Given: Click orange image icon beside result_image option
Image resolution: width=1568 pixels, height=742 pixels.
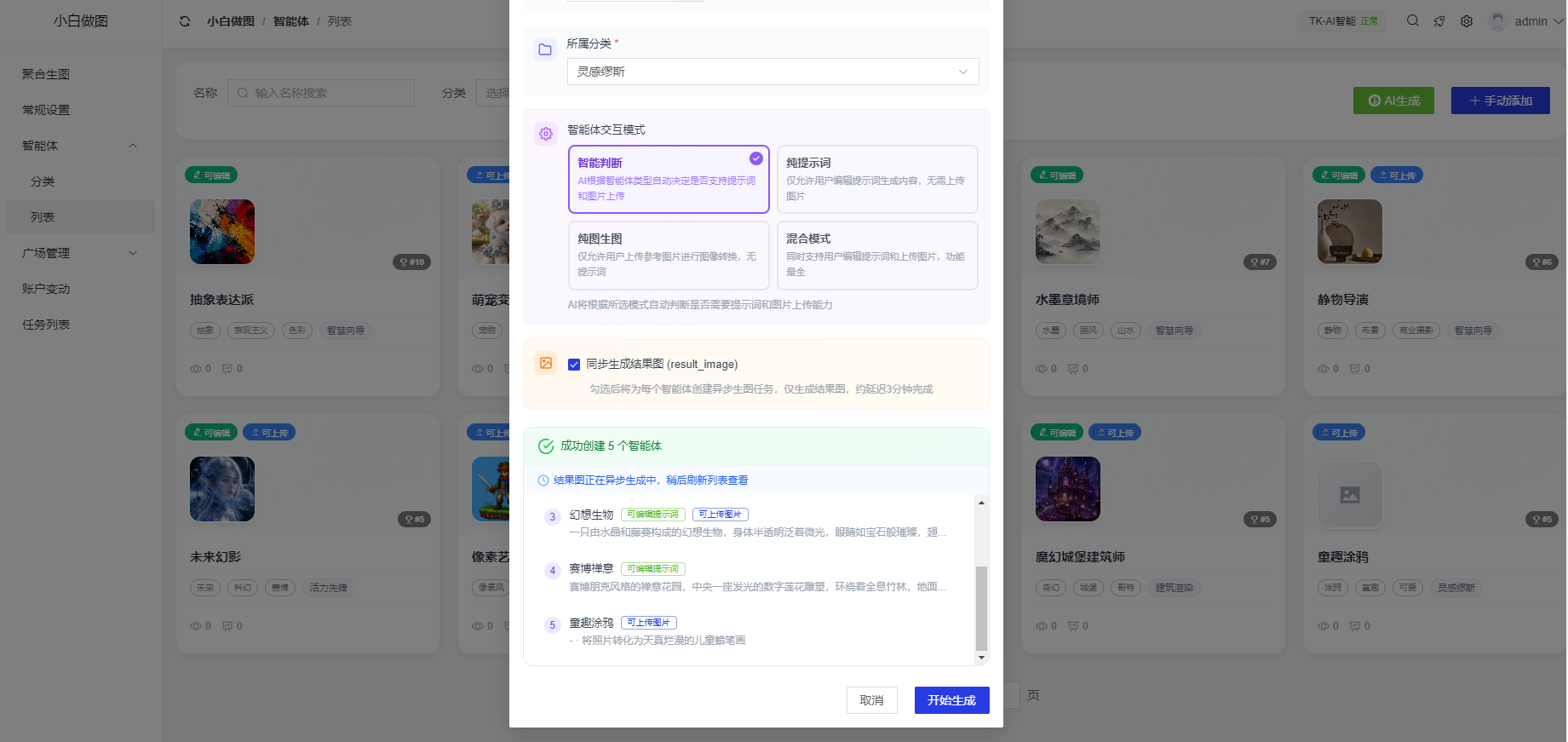Looking at the screenshot, I should 546,363.
